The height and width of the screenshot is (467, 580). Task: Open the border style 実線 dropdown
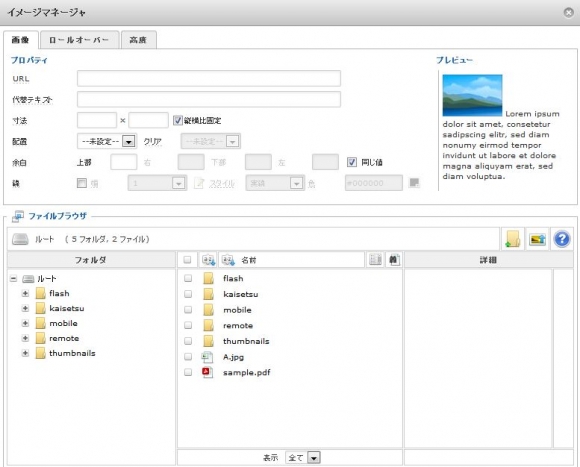(275, 183)
